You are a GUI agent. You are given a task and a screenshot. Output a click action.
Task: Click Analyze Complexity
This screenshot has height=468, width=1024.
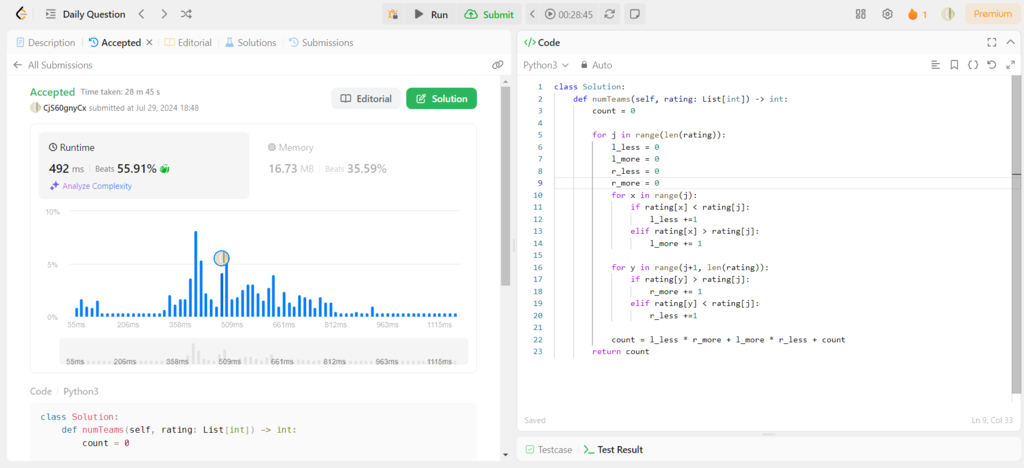tap(91, 186)
